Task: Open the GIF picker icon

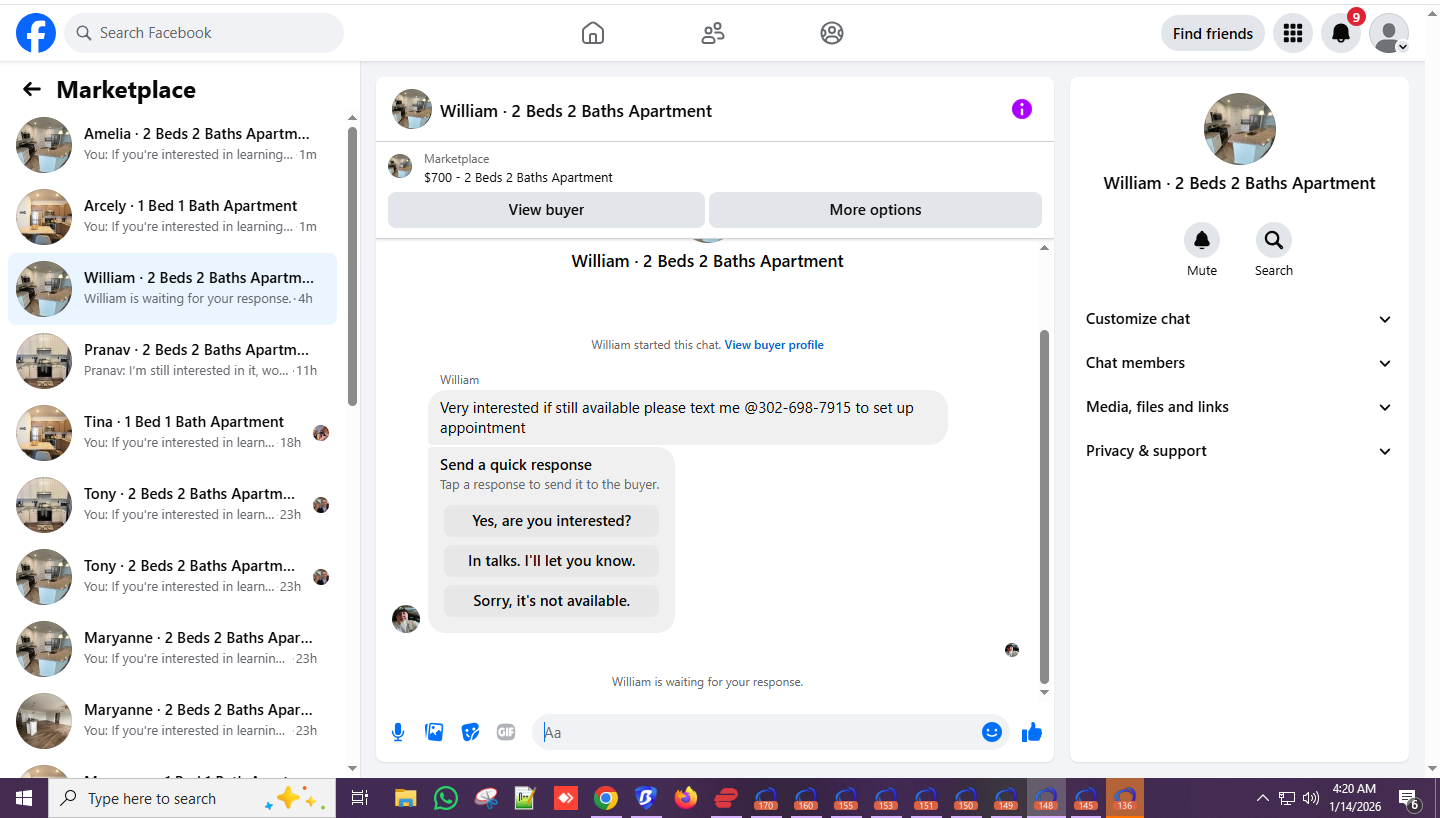Action: pos(506,732)
